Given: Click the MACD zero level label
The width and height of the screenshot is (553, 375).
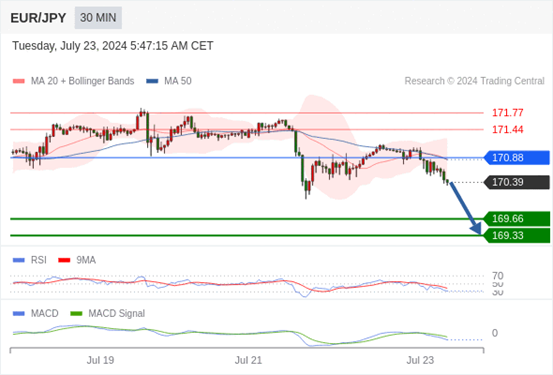Looking at the screenshot, I should (495, 333).
